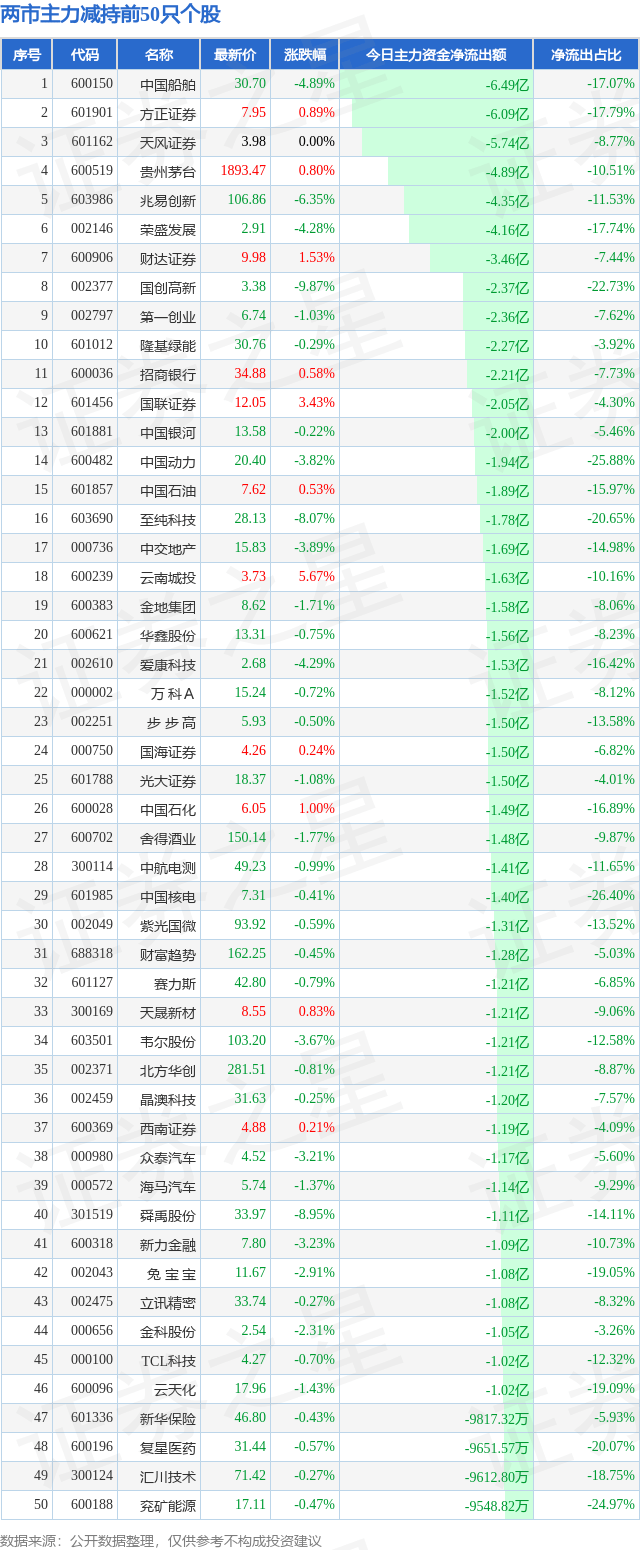
Task: Select 贵州茅台 price 1893.47
Action: pos(245,171)
